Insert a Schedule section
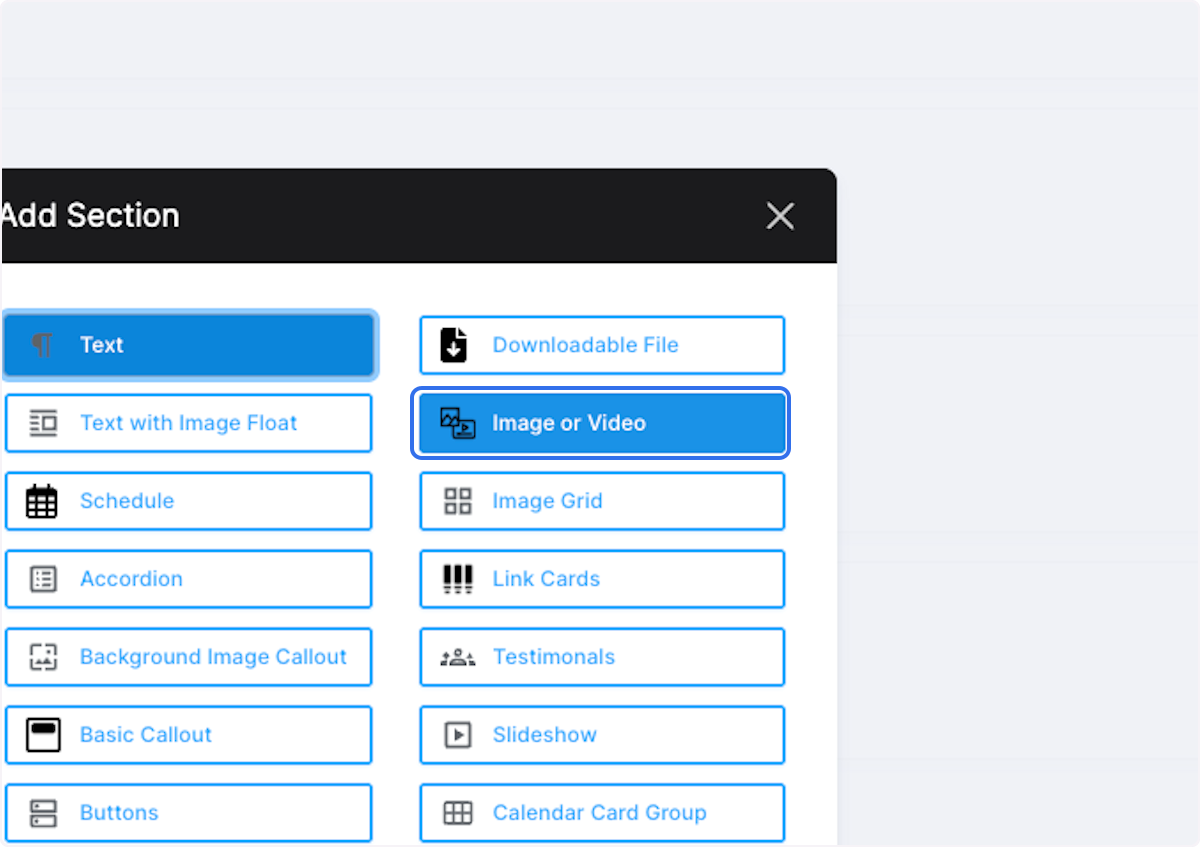1200x847 pixels. click(x=188, y=501)
